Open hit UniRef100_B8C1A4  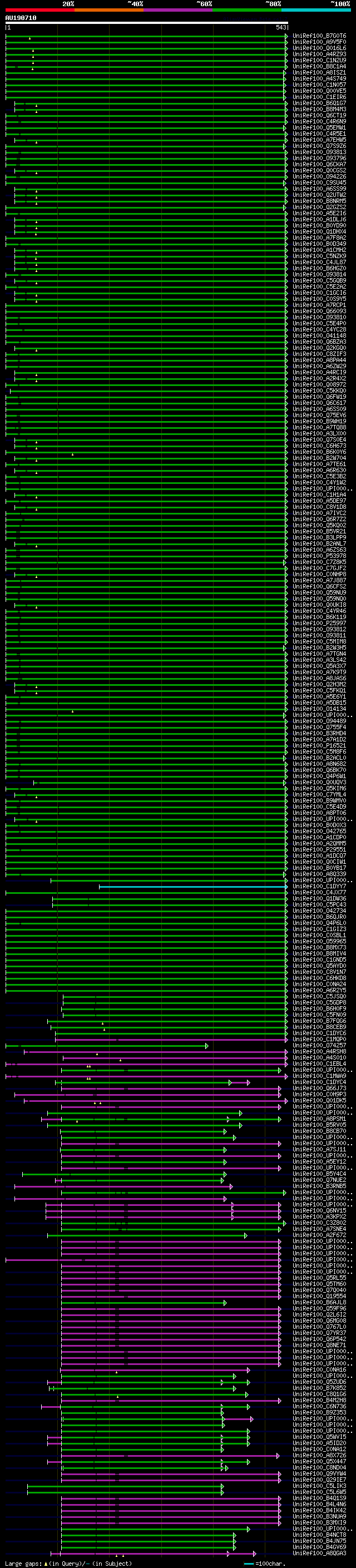pos(319,66)
